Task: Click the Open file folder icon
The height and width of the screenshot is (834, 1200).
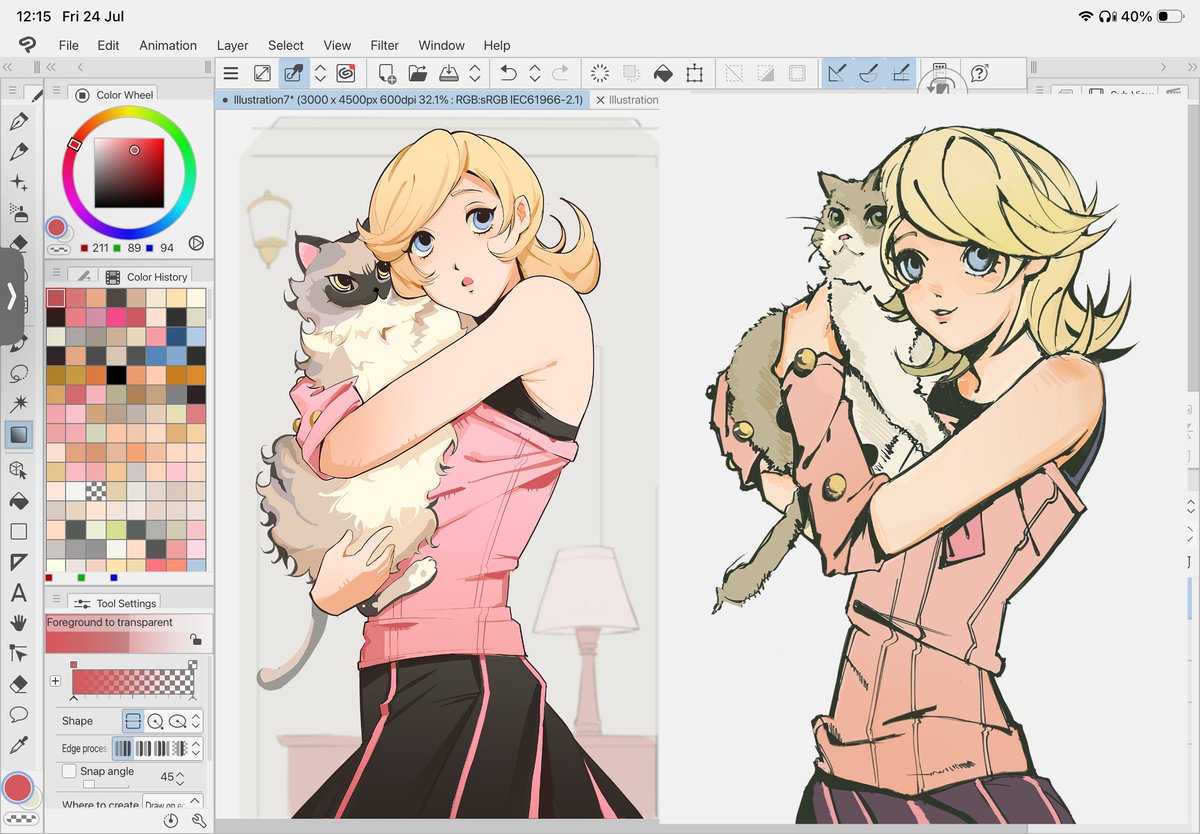Action: point(418,73)
